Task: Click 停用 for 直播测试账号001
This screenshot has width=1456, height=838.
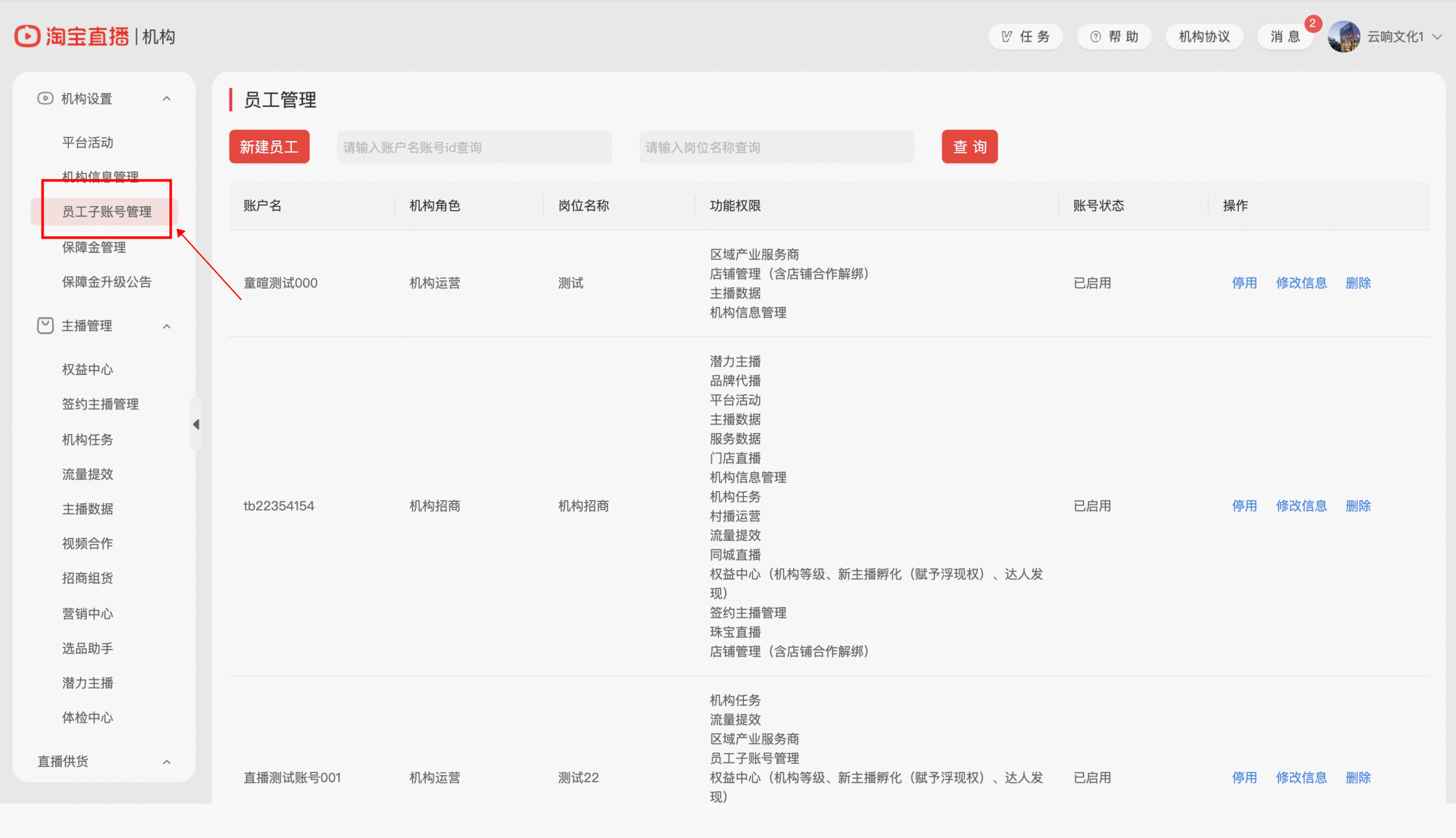Action: (1244, 778)
